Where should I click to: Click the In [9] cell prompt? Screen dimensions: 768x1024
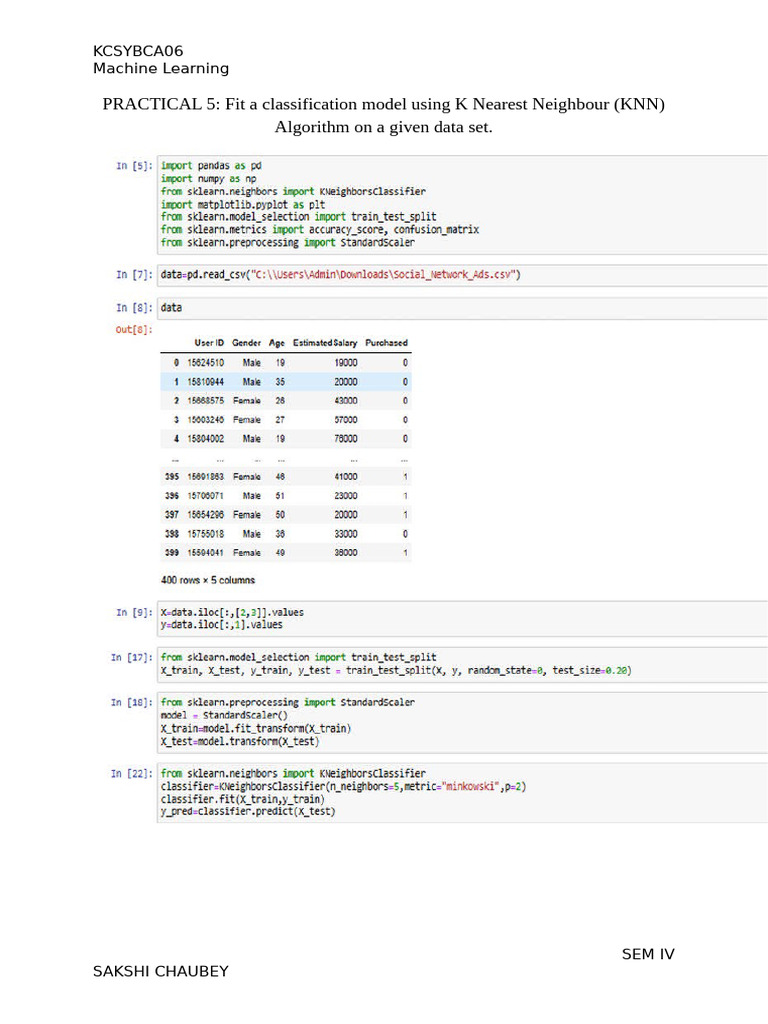pyautogui.click(x=134, y=613)
